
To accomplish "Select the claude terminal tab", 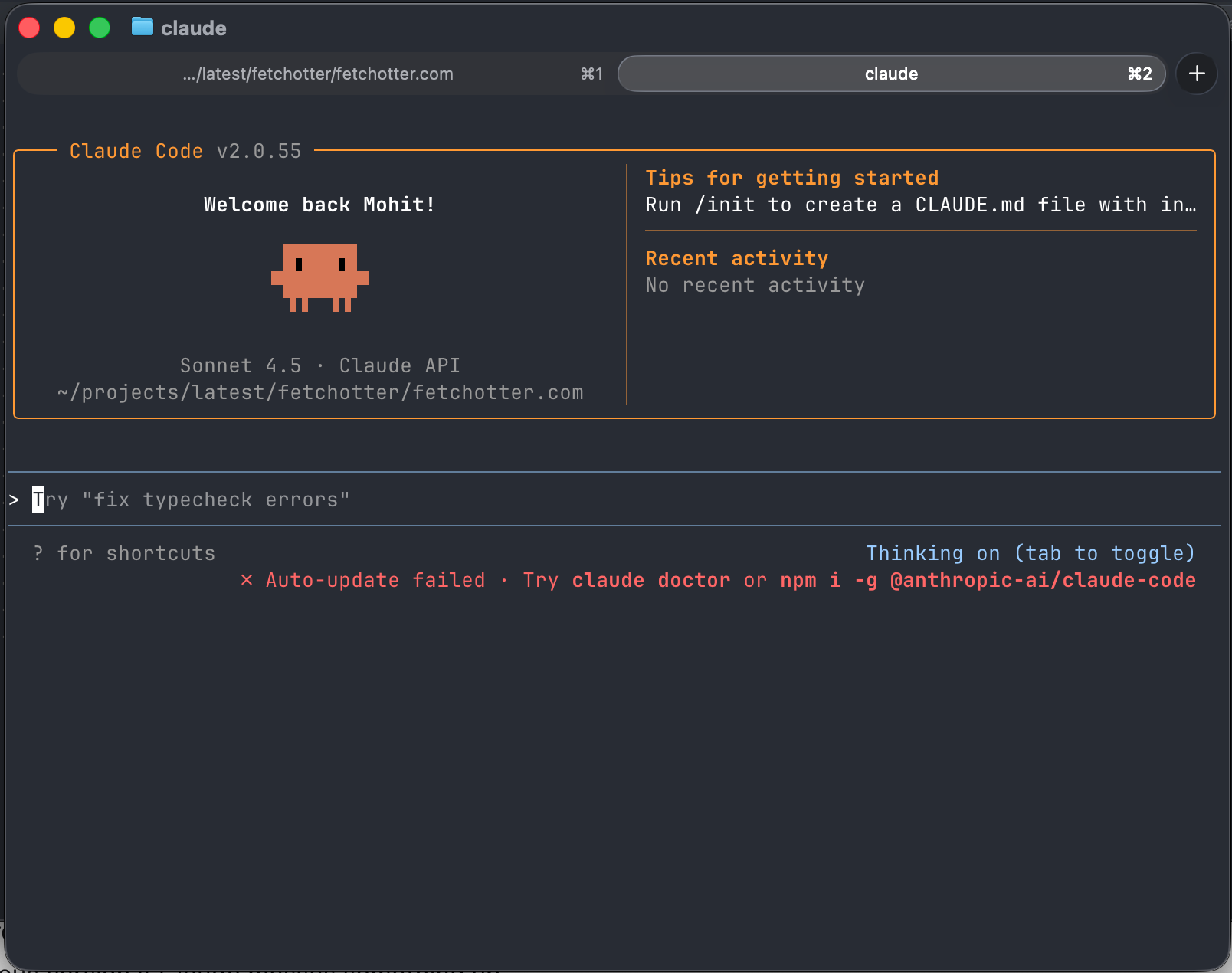I will click(x=891, y=74).
